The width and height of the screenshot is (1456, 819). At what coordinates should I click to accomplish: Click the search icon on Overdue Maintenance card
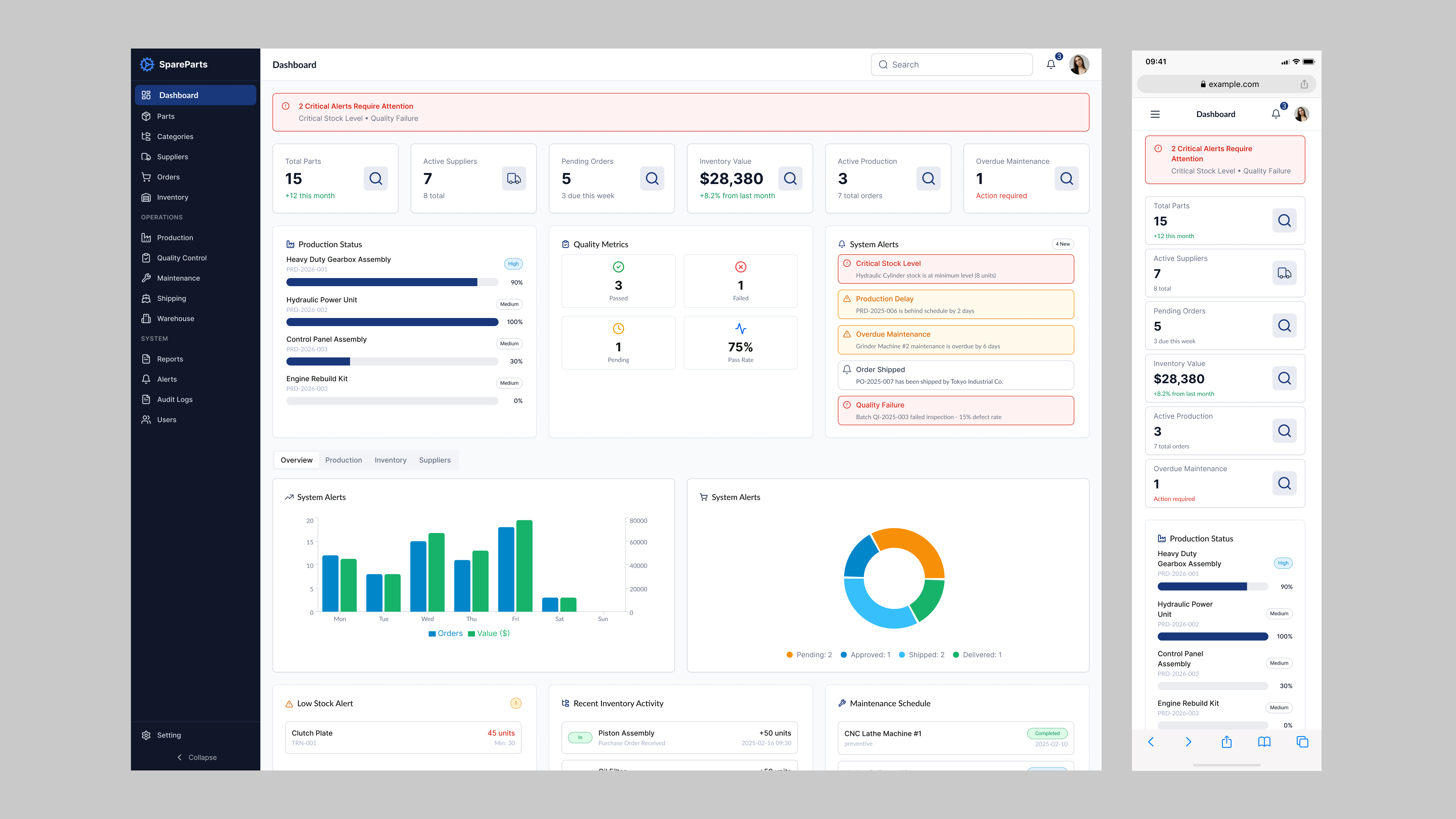1066,179
